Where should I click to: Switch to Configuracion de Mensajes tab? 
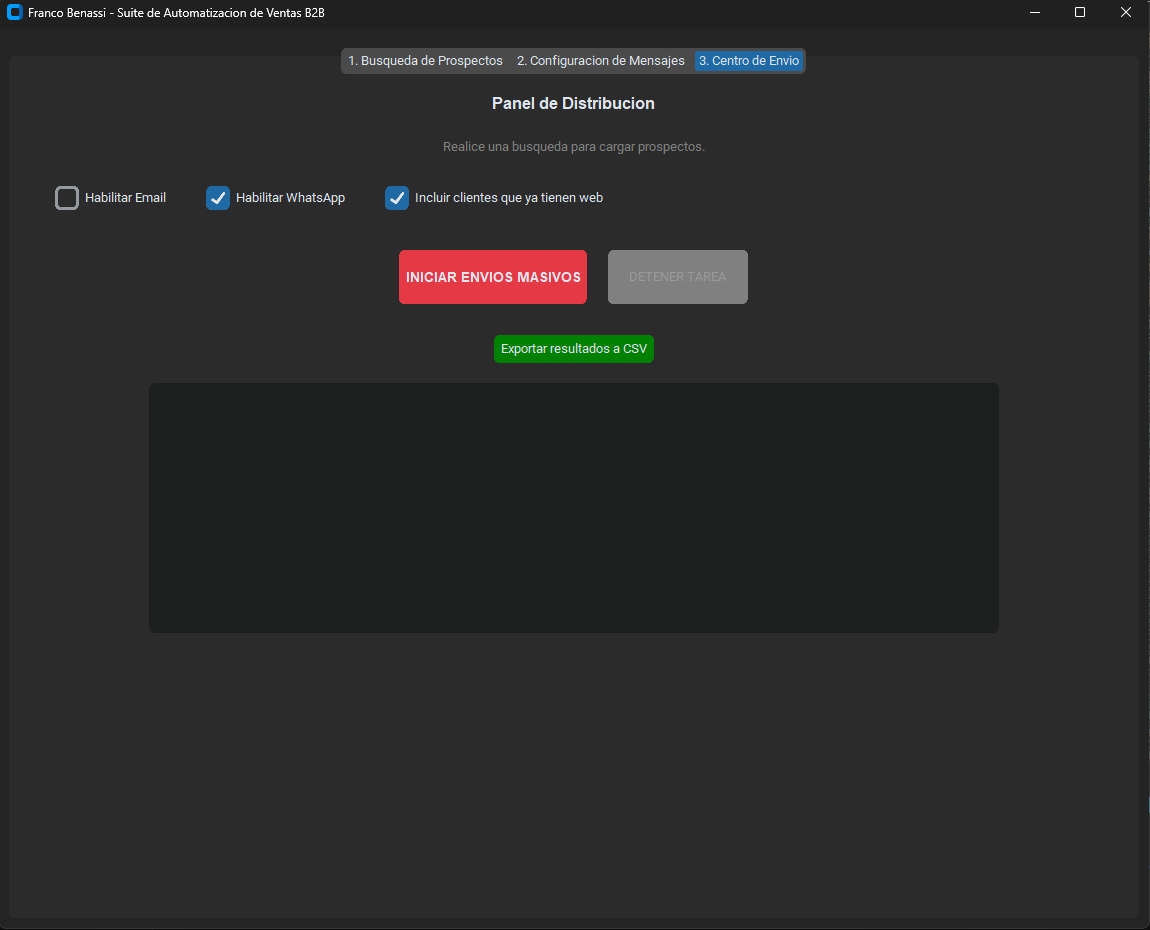601,61
